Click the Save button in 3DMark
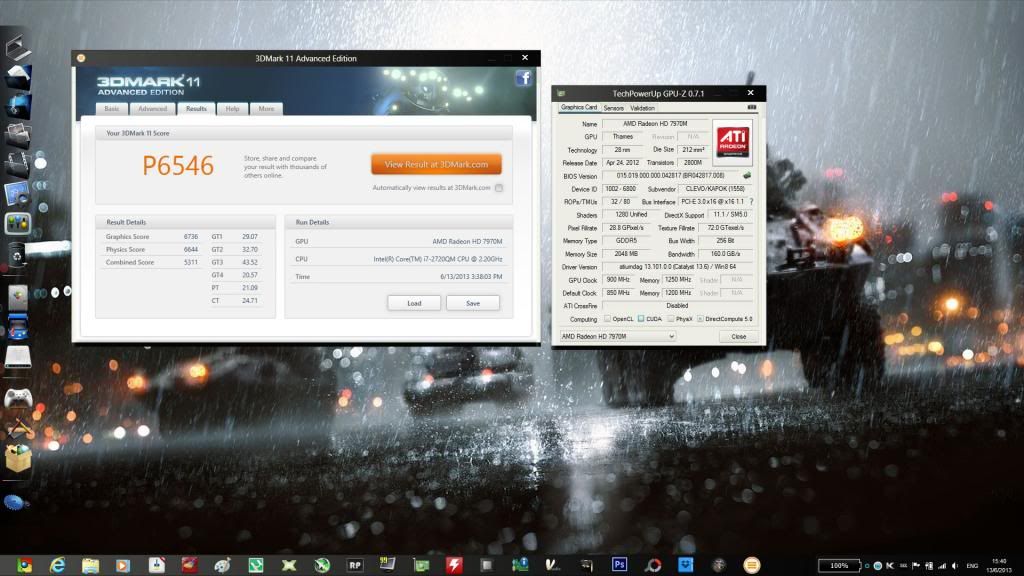This screenshot has width=1024, height=576. pos(473,303)
